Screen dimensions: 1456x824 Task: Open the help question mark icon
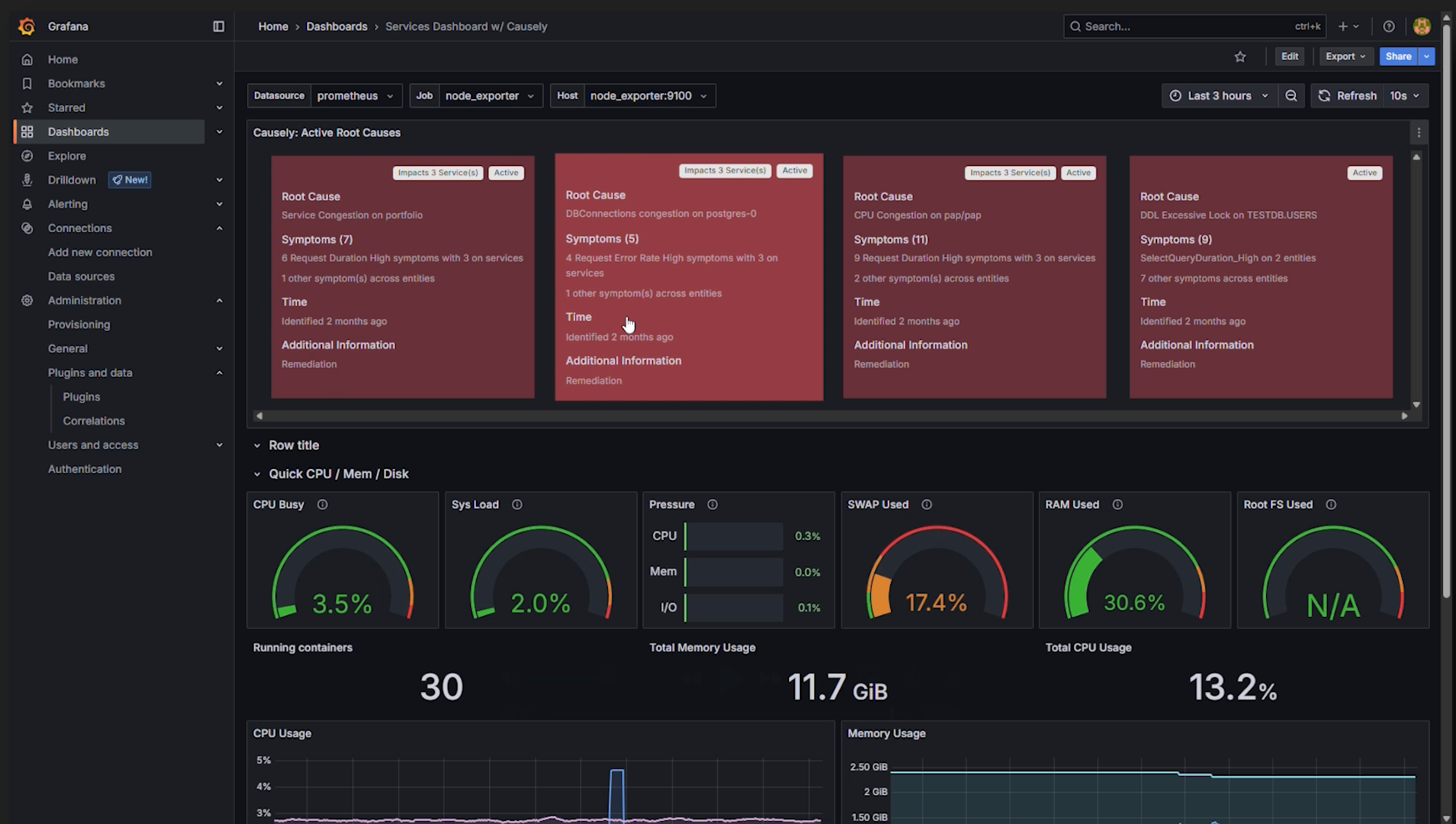(1389, 25)
